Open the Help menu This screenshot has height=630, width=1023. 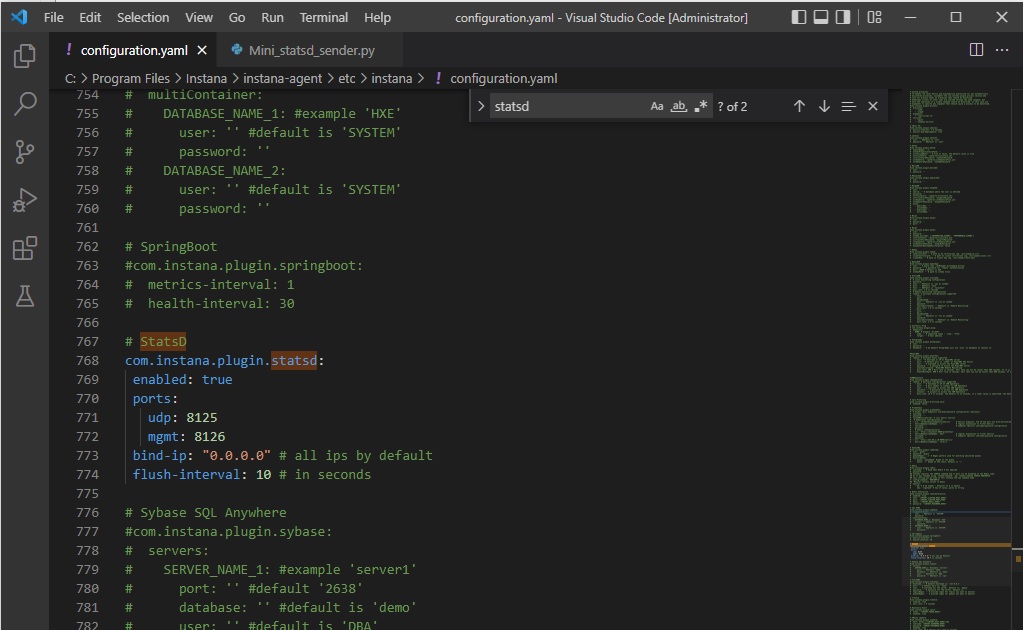click(377, 18)
